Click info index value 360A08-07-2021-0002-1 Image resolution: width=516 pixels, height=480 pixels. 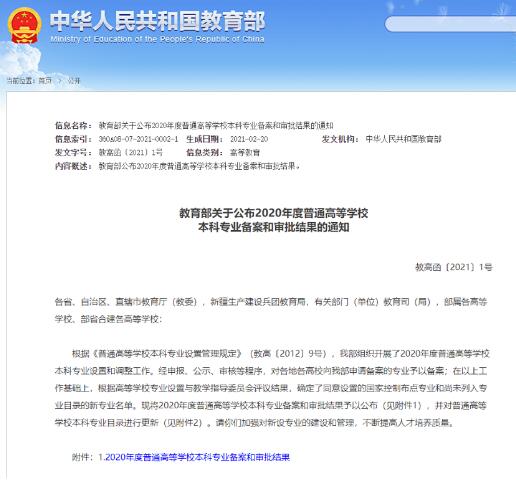point(138,139)
